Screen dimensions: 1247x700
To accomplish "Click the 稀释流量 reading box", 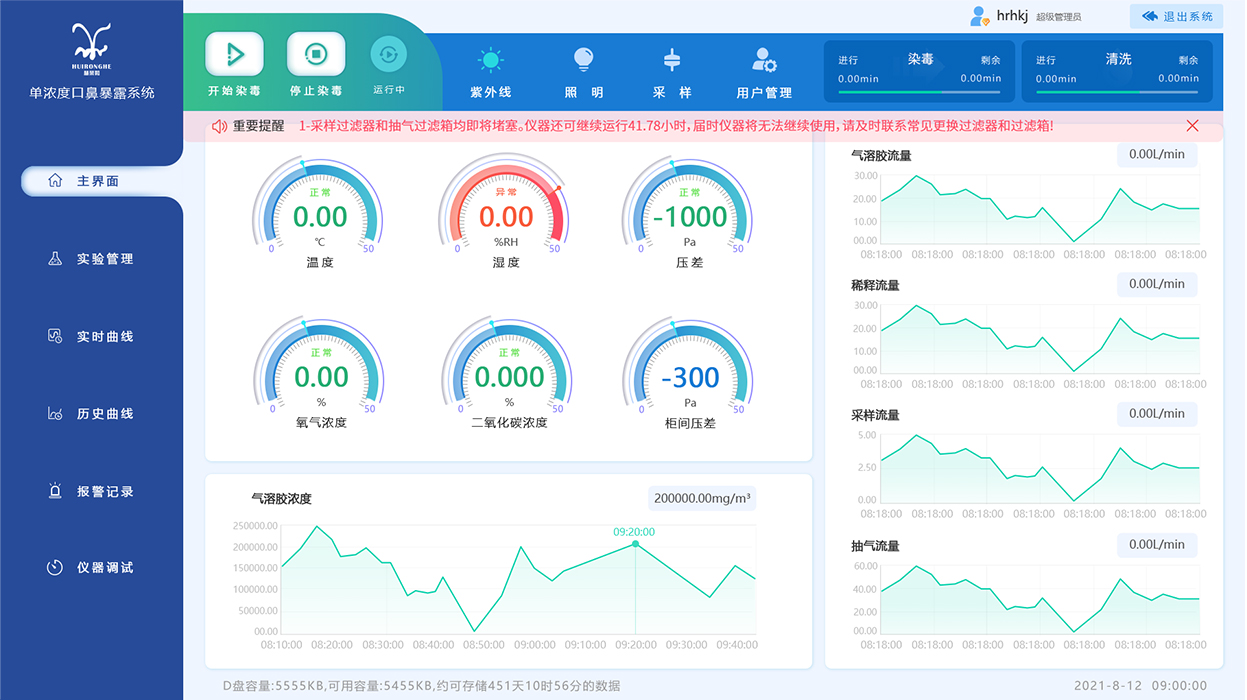I will [1156, 284].
